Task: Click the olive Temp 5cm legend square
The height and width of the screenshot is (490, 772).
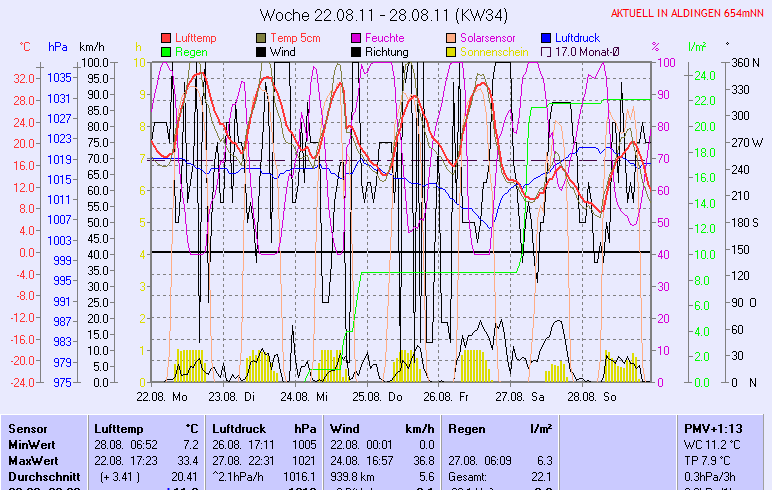Action: (x=262, y=37)
